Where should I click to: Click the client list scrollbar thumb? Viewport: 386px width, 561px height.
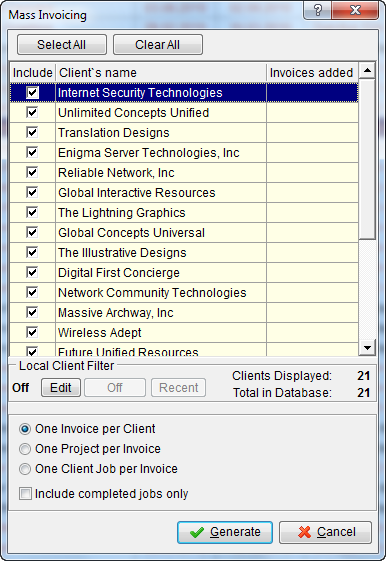(367, 159)
